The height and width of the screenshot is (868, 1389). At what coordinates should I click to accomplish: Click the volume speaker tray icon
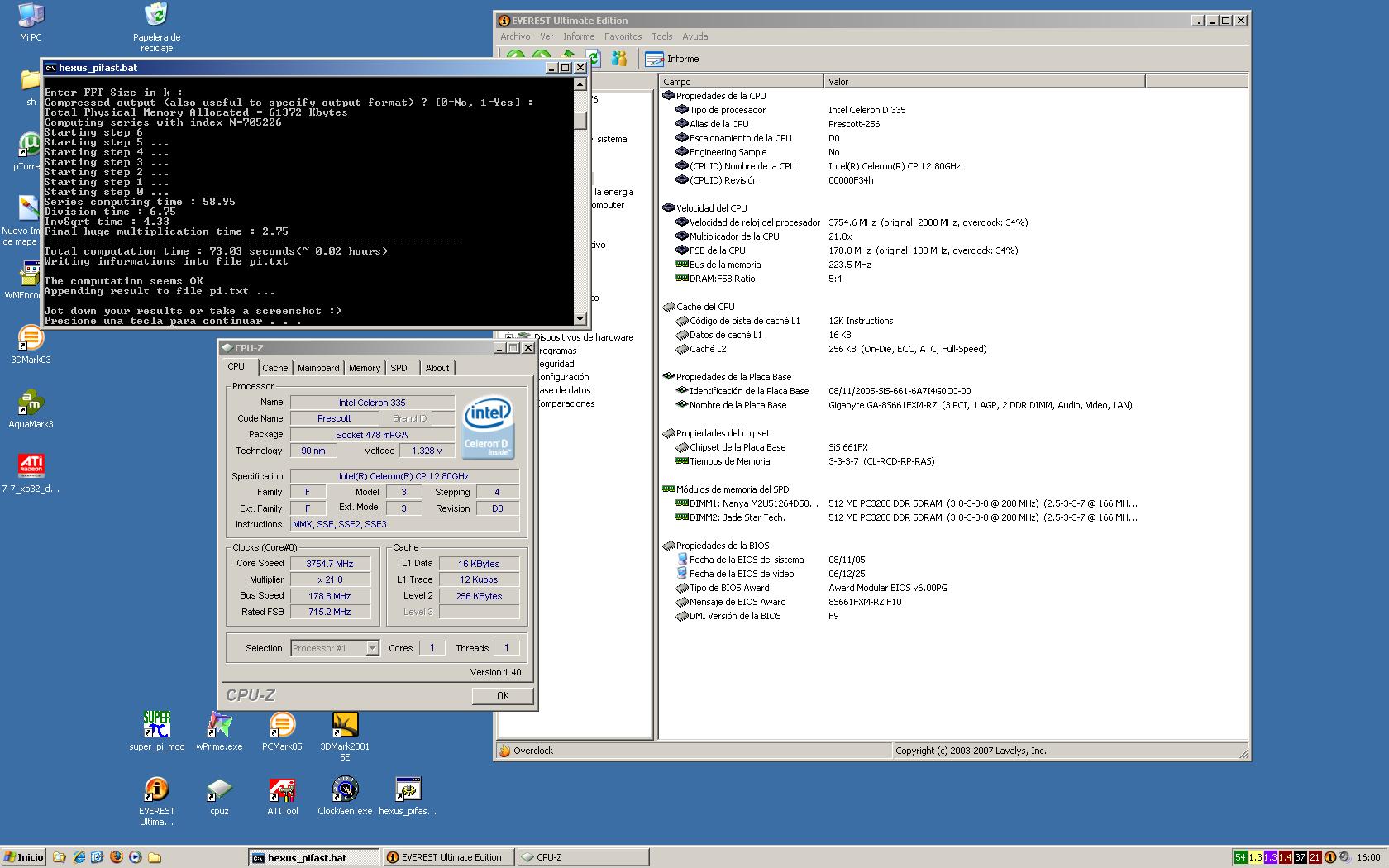pos(1344,857)
